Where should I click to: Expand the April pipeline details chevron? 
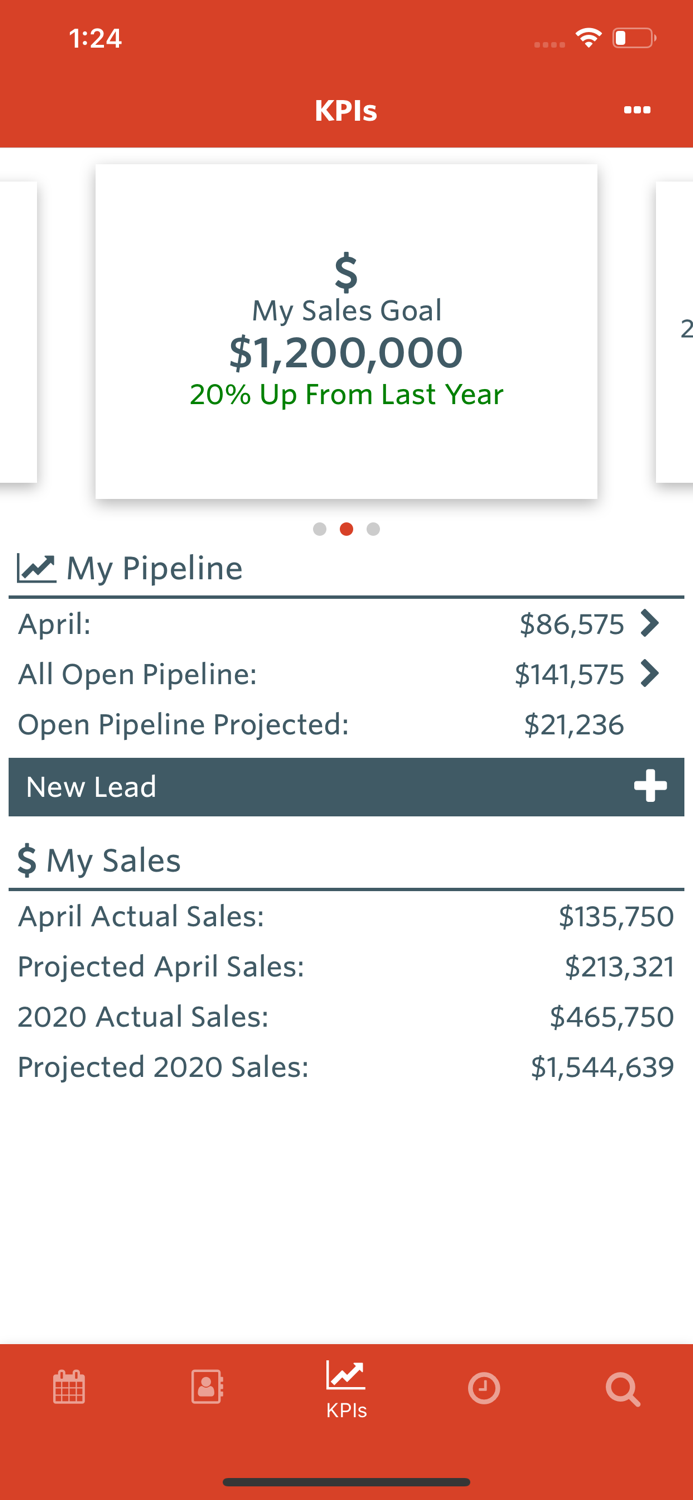tap(651, 623)
